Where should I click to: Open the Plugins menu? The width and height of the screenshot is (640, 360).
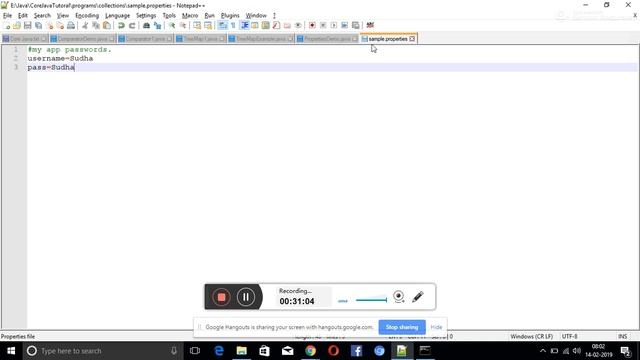[x=230, y=16]
